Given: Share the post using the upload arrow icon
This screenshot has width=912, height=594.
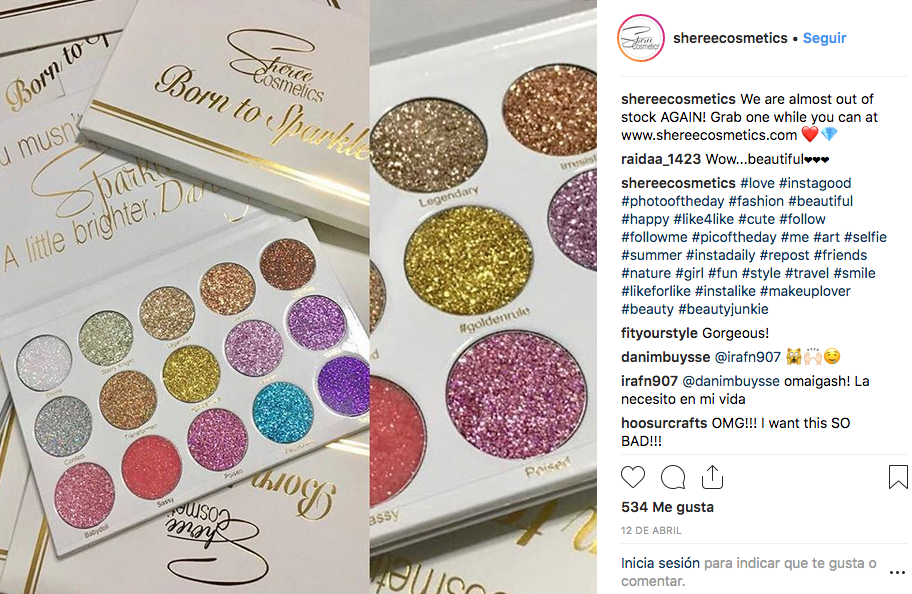Looking at the screenshot, I should pos(712,477).
